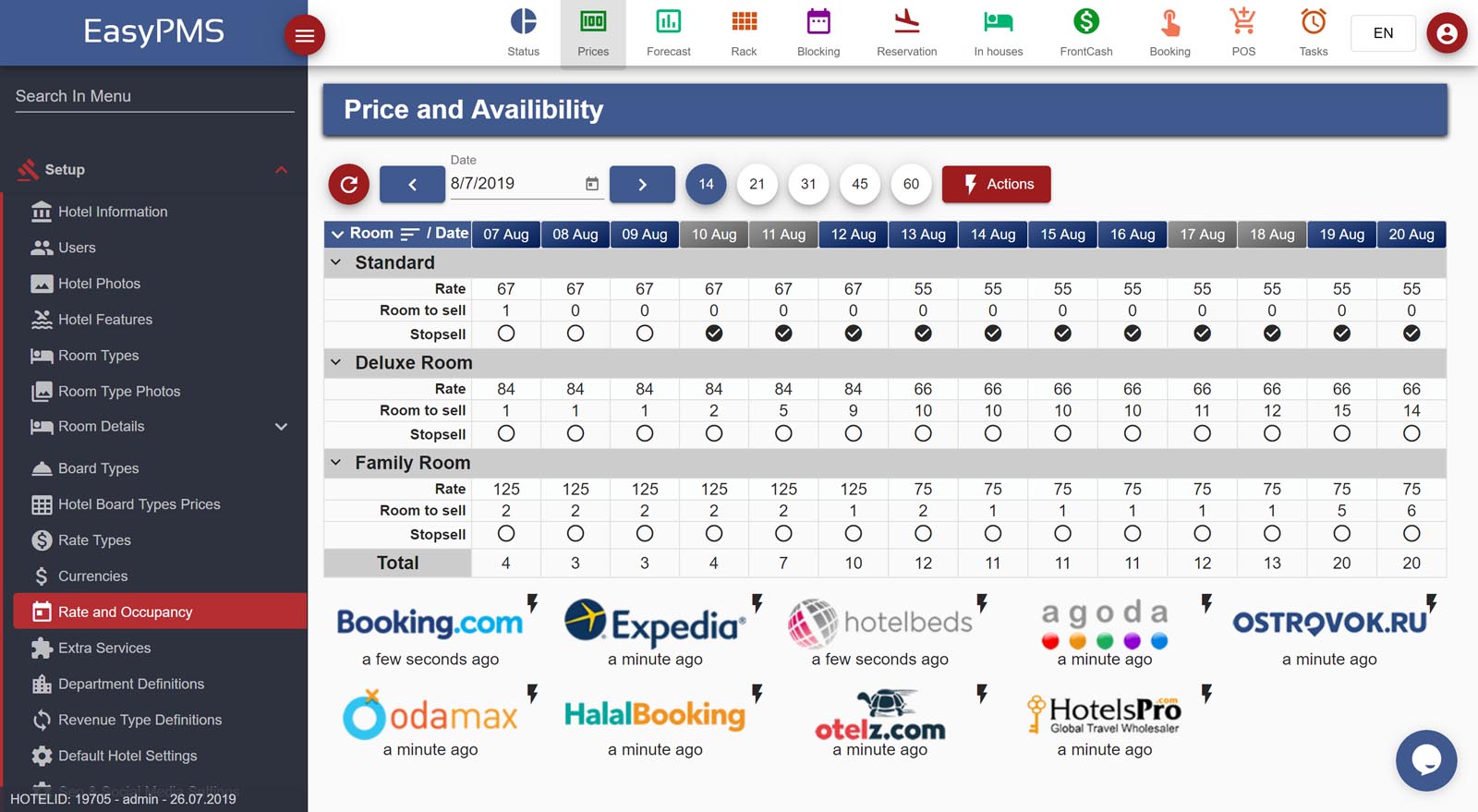Open the Rack grid icon
This screenshot has width=1478, height=812.
(x=744, y=21)
